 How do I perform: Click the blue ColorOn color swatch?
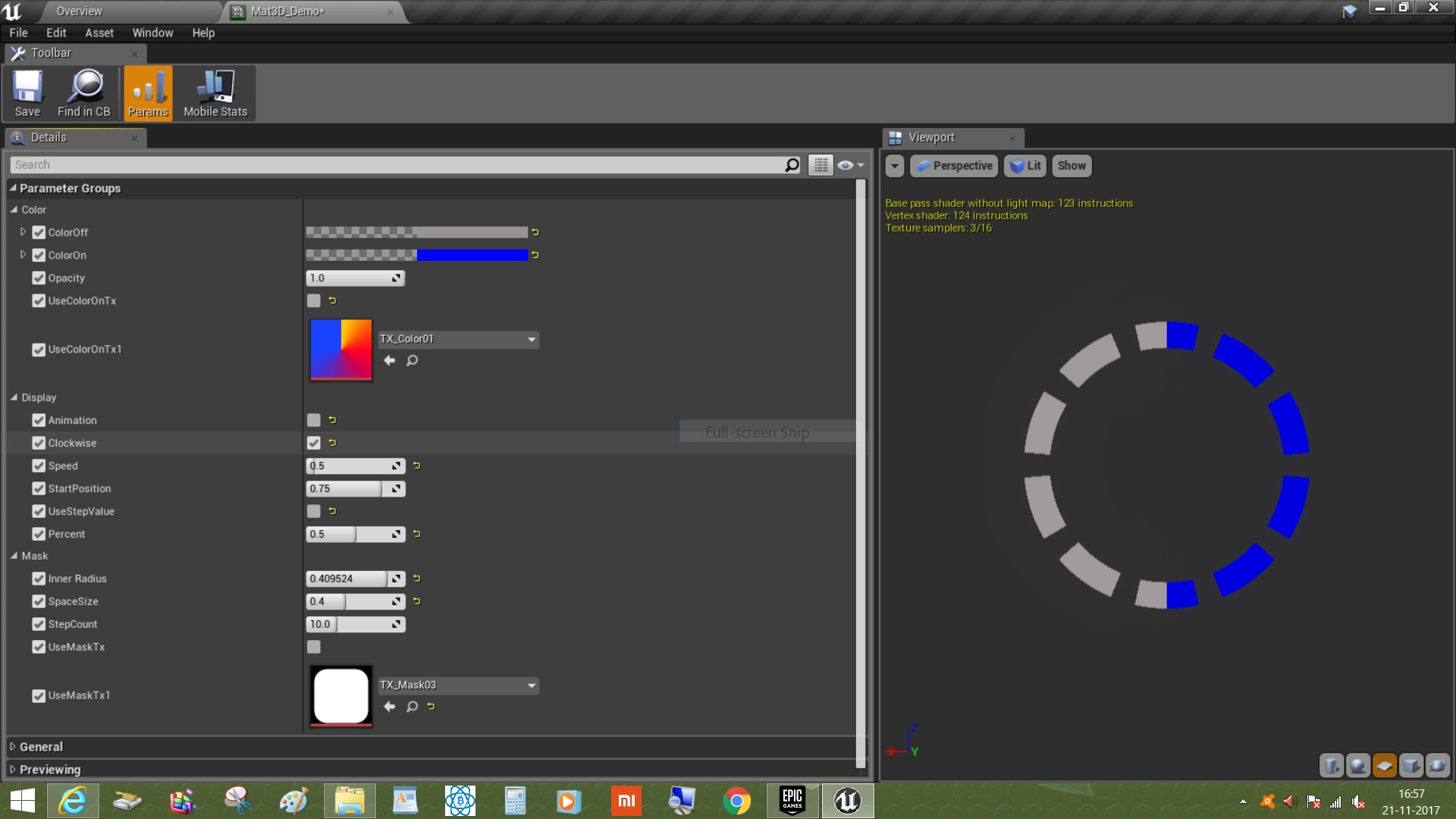point(472,255)
